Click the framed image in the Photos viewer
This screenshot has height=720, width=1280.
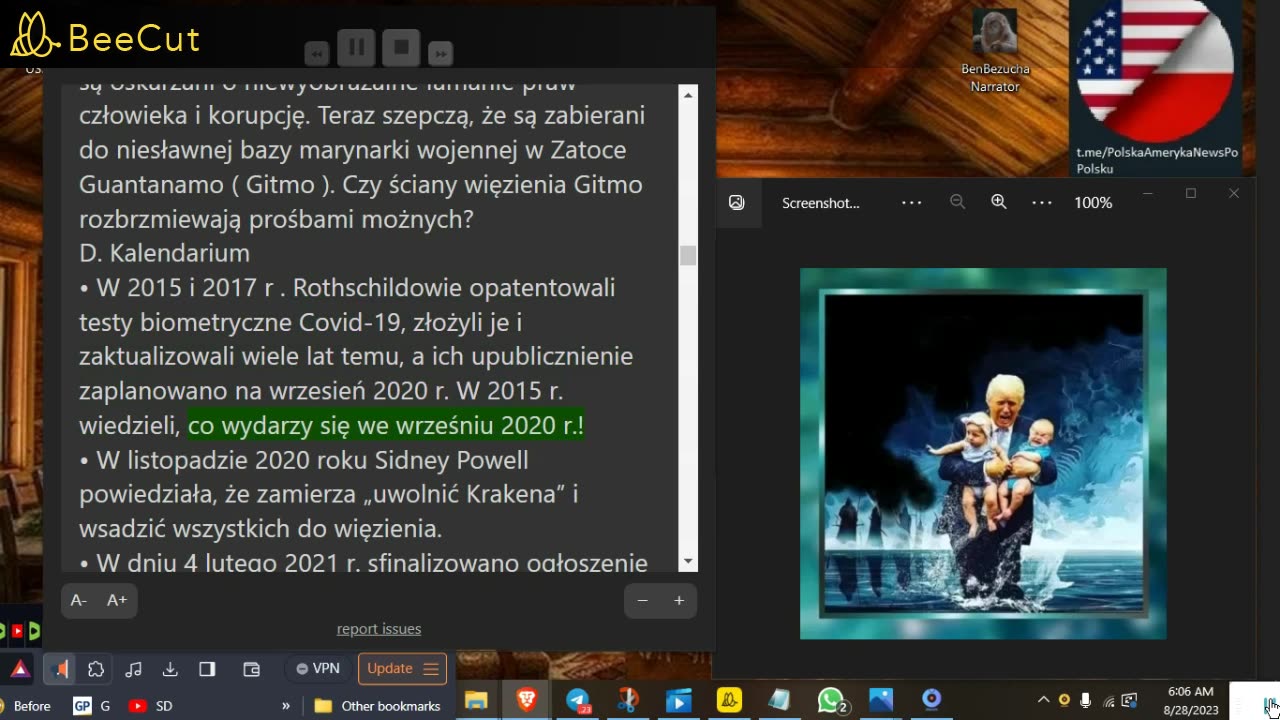point(983,453)
